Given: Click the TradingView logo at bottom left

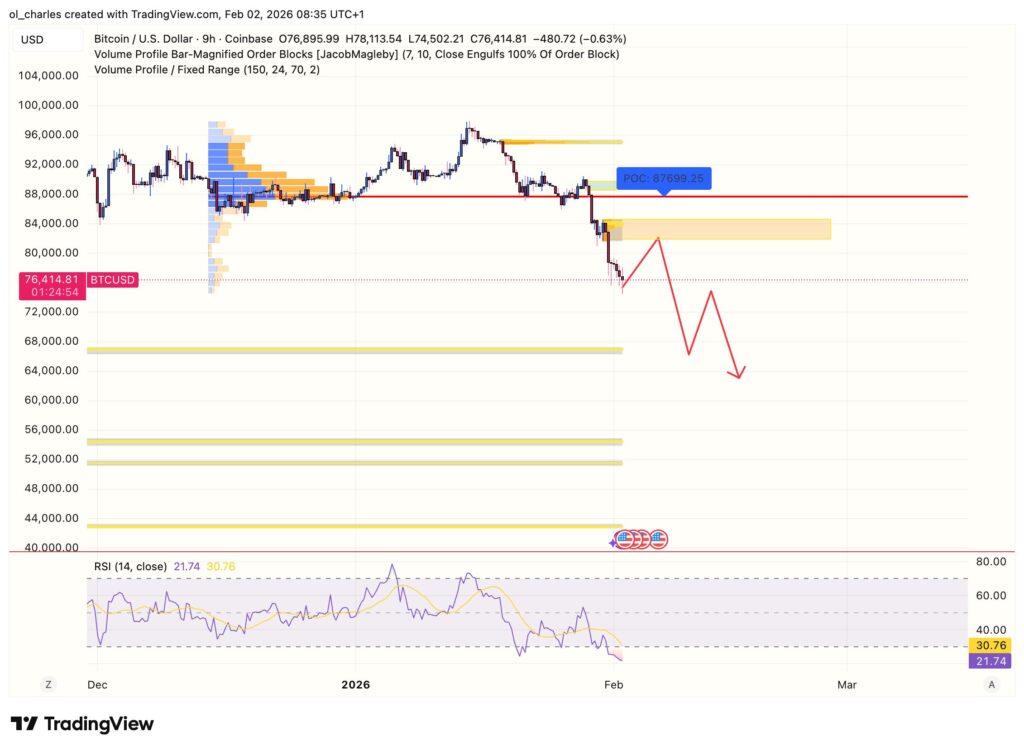Looking at the screenshot, I should click(x=80, y=723).
